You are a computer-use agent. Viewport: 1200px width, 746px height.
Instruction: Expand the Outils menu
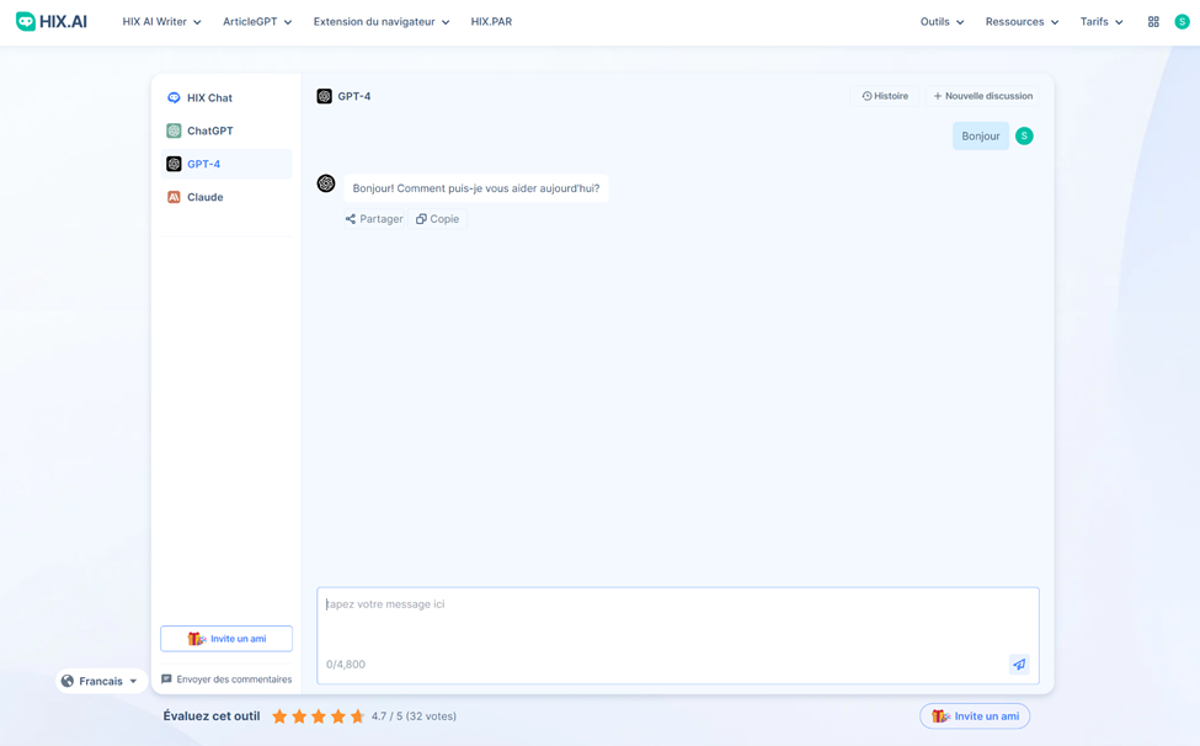(942, 22)
